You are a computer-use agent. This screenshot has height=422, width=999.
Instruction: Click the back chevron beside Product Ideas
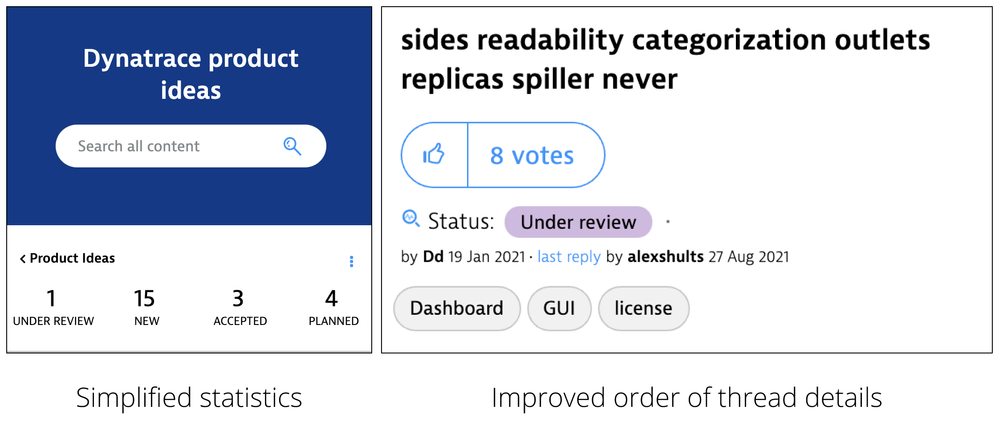pyautogui.click(x=23, y=259)
